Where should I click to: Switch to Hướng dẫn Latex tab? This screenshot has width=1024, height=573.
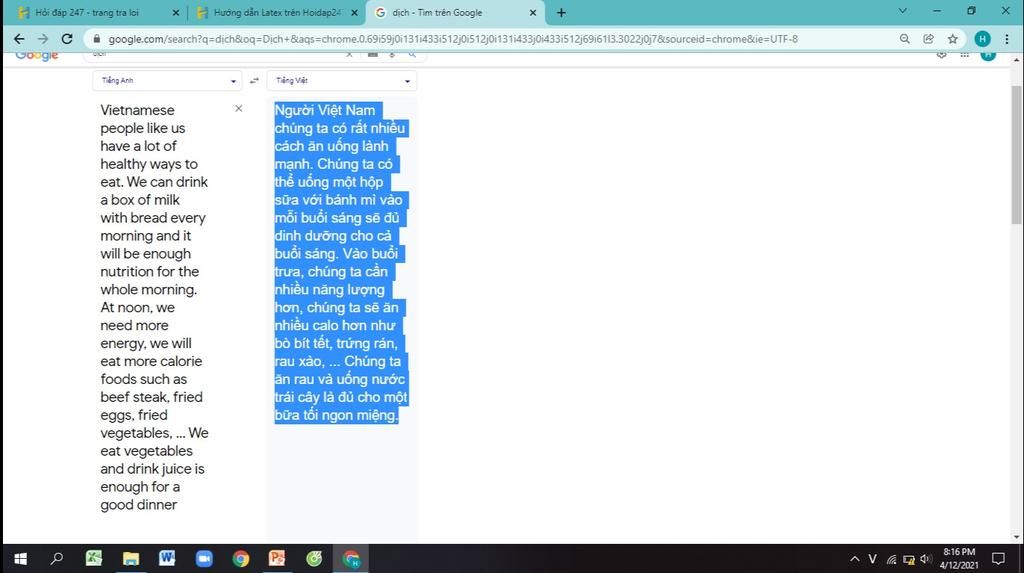(x=277, y=12)
